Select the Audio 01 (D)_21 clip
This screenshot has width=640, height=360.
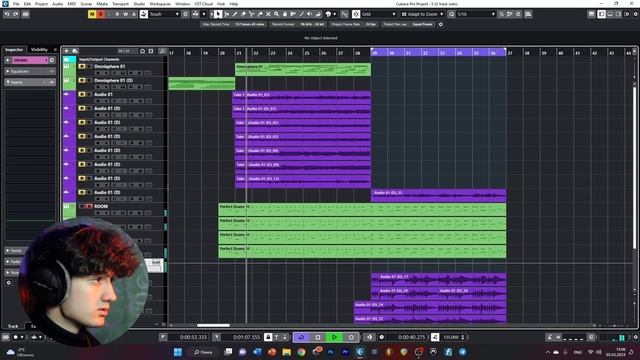(x=438, y=195)
